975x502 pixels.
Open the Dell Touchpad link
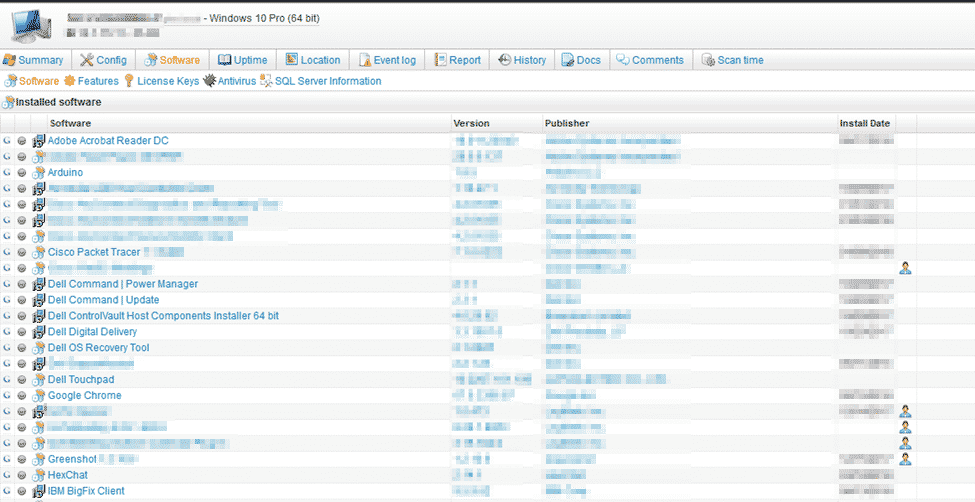[81, 379]
